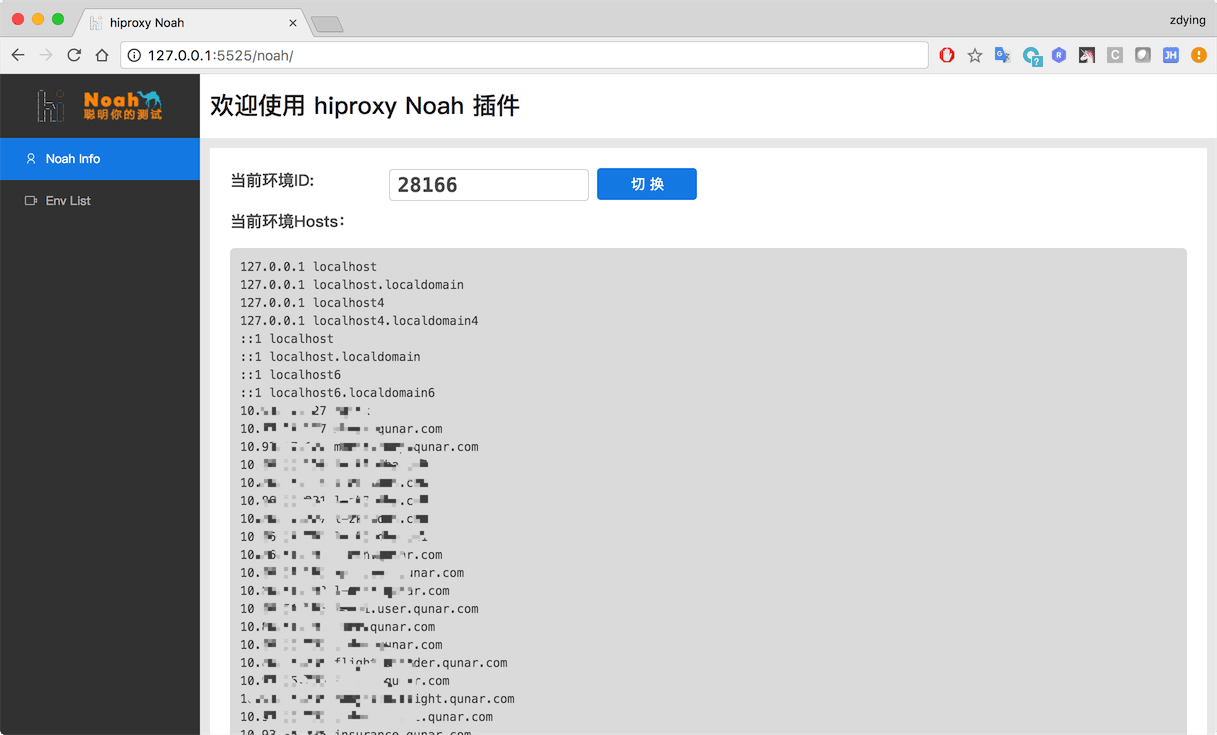Open the purple hexagon R extension
Viewport: 1217px width, 735px height.
click(1059, 55)
